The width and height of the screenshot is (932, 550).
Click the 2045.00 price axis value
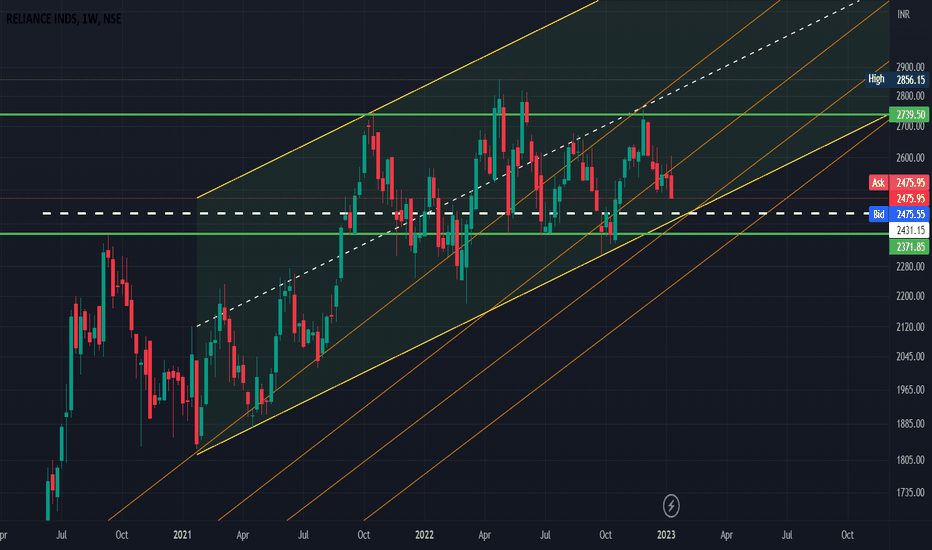click(x=910, y=356)
